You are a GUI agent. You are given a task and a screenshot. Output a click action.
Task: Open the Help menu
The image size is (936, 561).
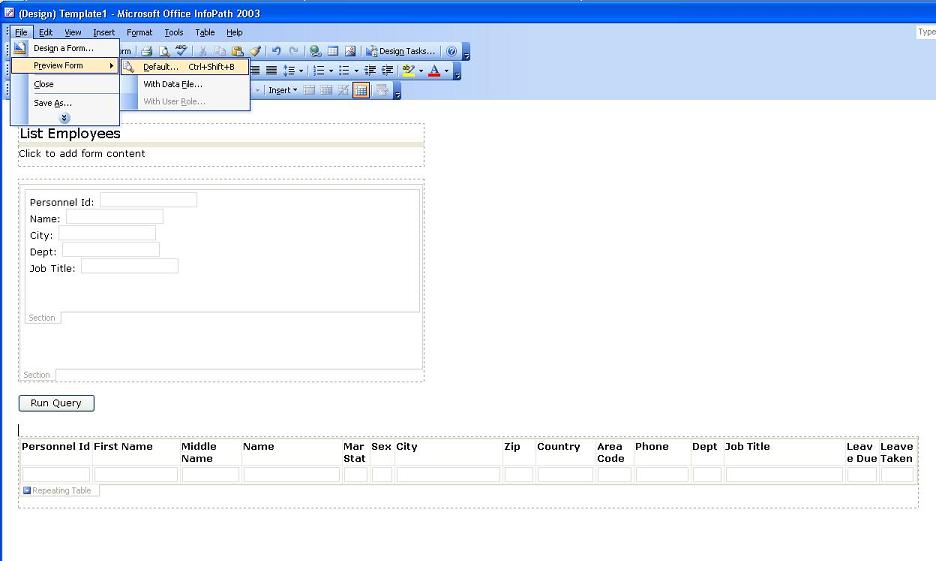pos(234,32)
